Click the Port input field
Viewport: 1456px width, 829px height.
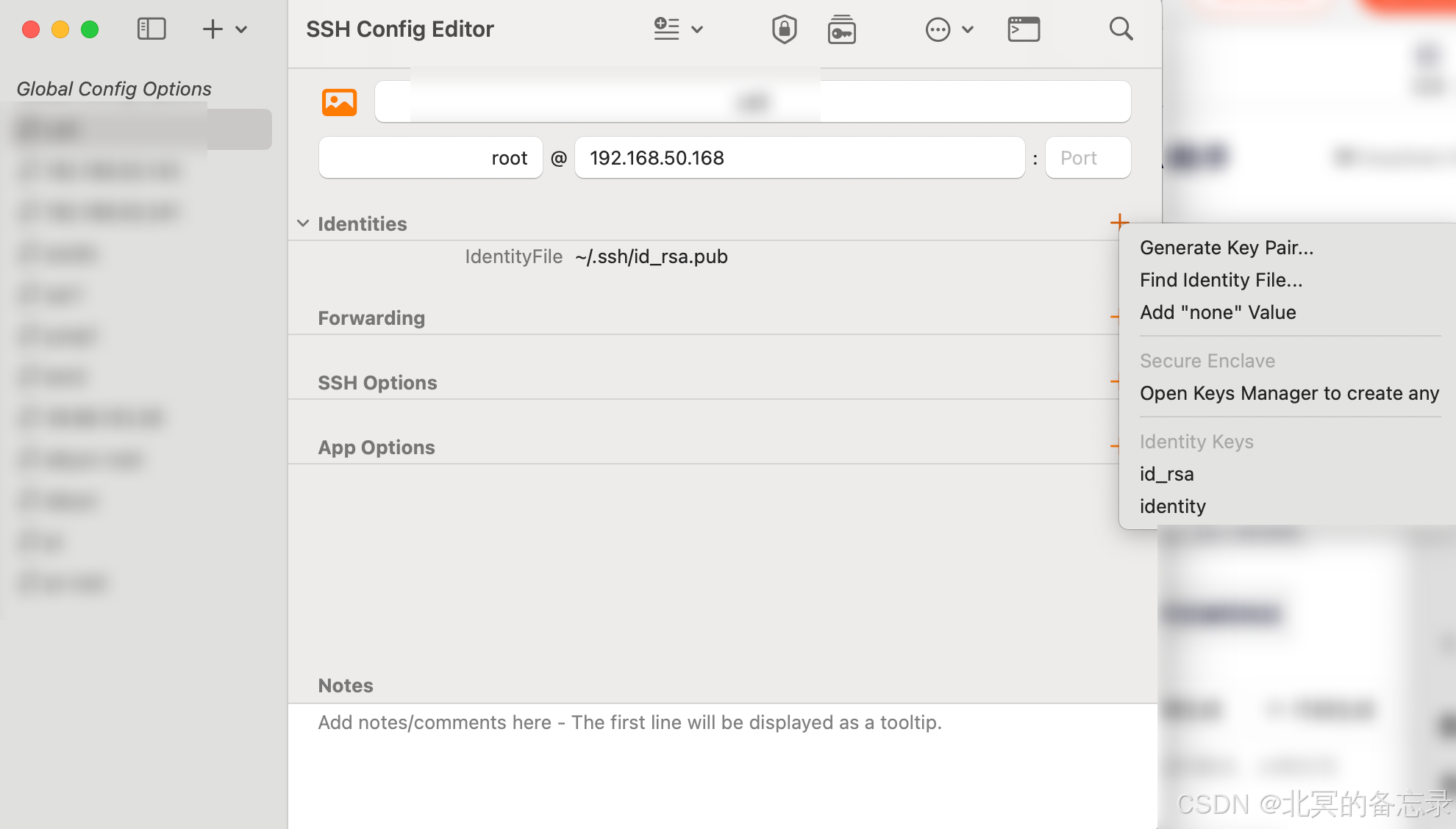[1087, 158]
